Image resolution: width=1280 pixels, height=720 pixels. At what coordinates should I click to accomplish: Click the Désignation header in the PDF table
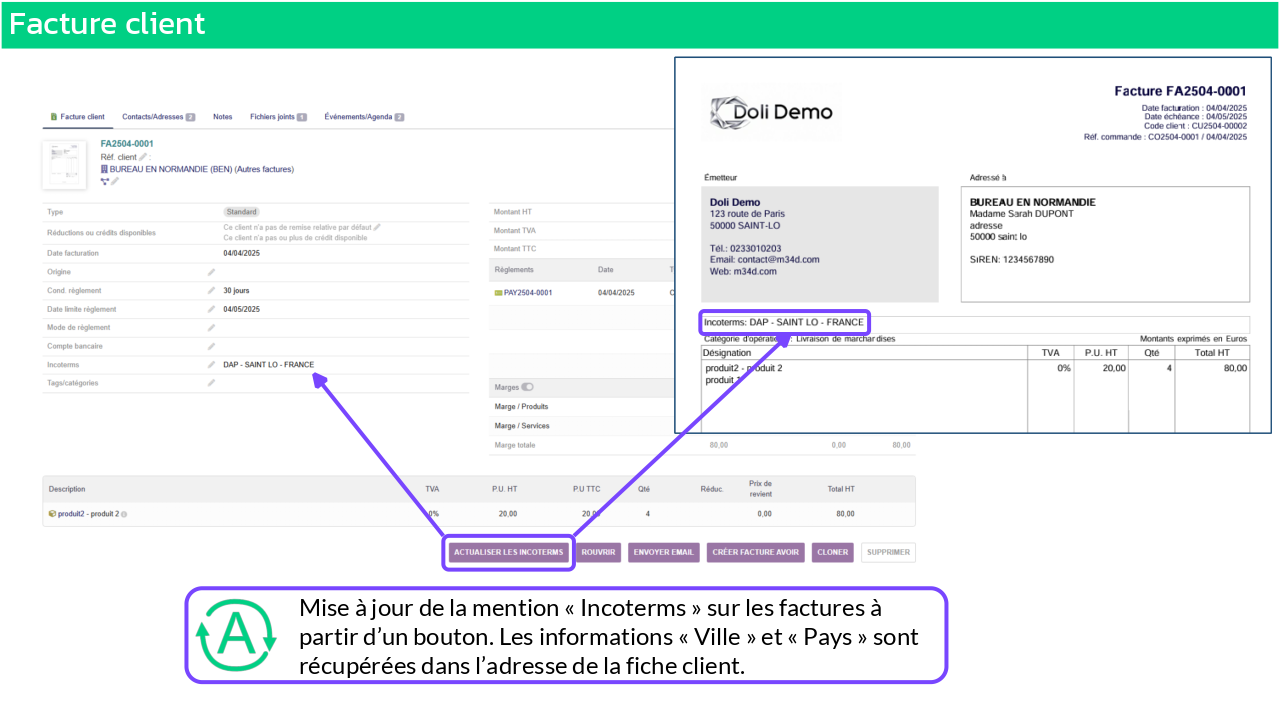click(727, 353)
